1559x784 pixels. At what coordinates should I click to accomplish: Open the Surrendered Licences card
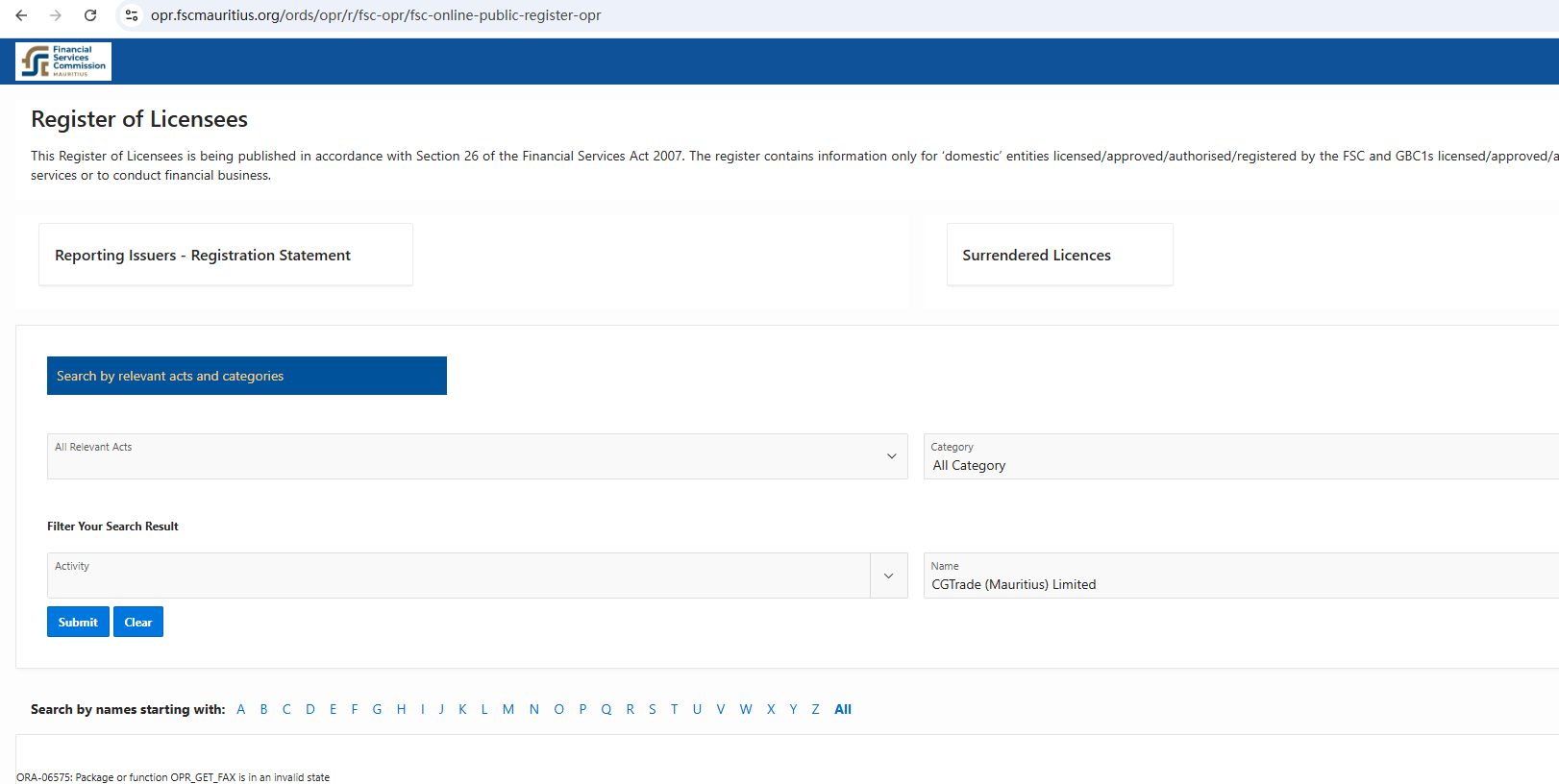pyautogui.click(x=1060, y=255)
